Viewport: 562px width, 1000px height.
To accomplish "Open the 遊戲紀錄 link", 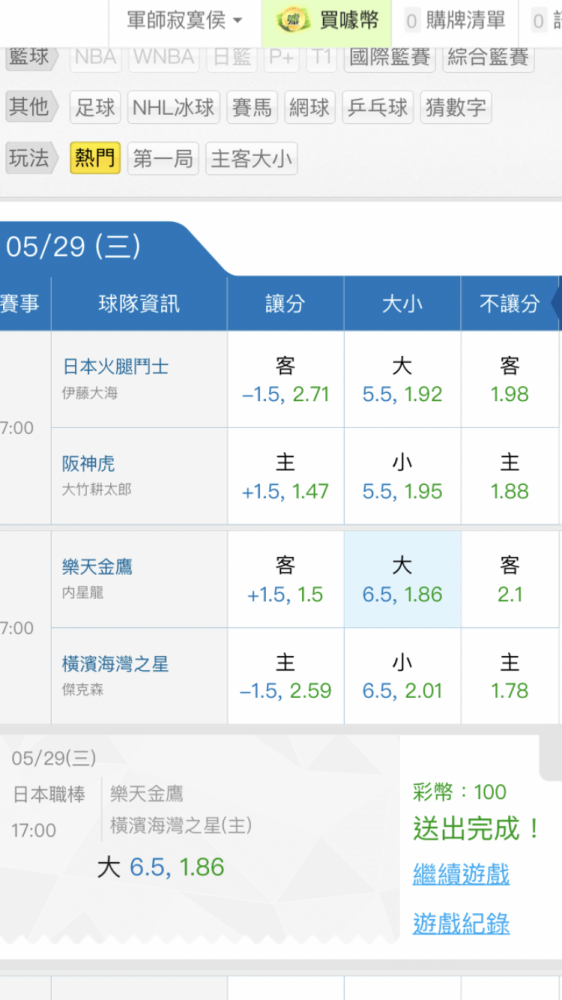I will pyautogui.click(x=461, y=923).
